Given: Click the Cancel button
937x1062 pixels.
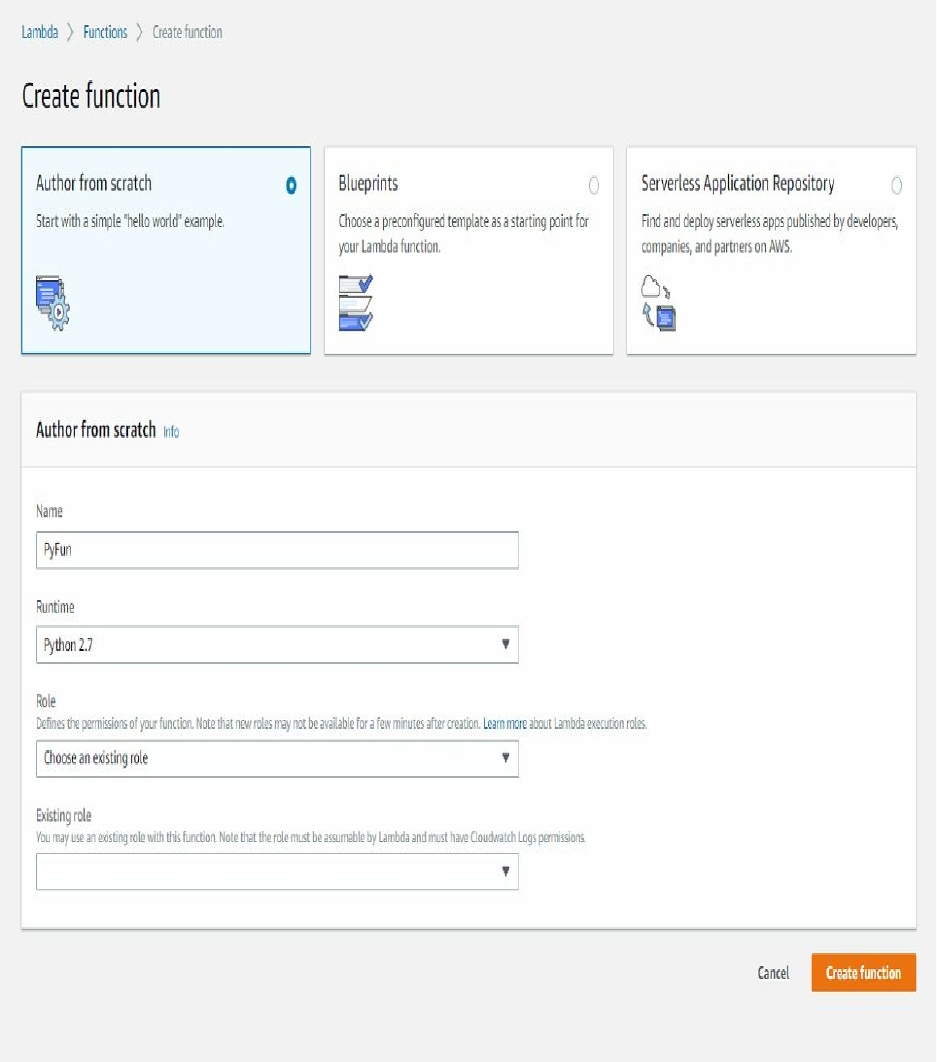Looking at the screenshot, I should click(x=773, y=973).
